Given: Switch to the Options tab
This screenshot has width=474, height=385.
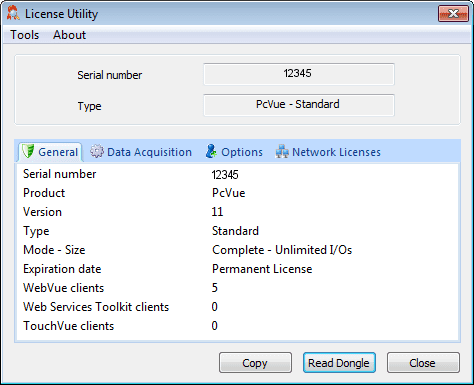Looking at the screenshot, I should coord(234,152).
